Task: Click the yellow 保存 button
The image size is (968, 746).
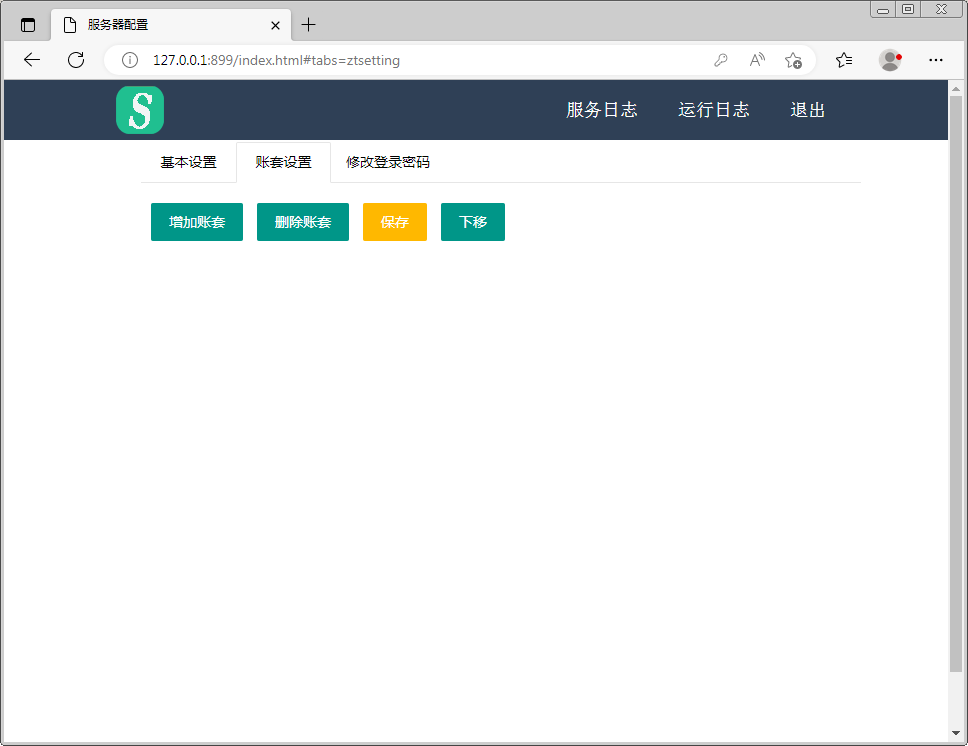Action: pos(394,222)
